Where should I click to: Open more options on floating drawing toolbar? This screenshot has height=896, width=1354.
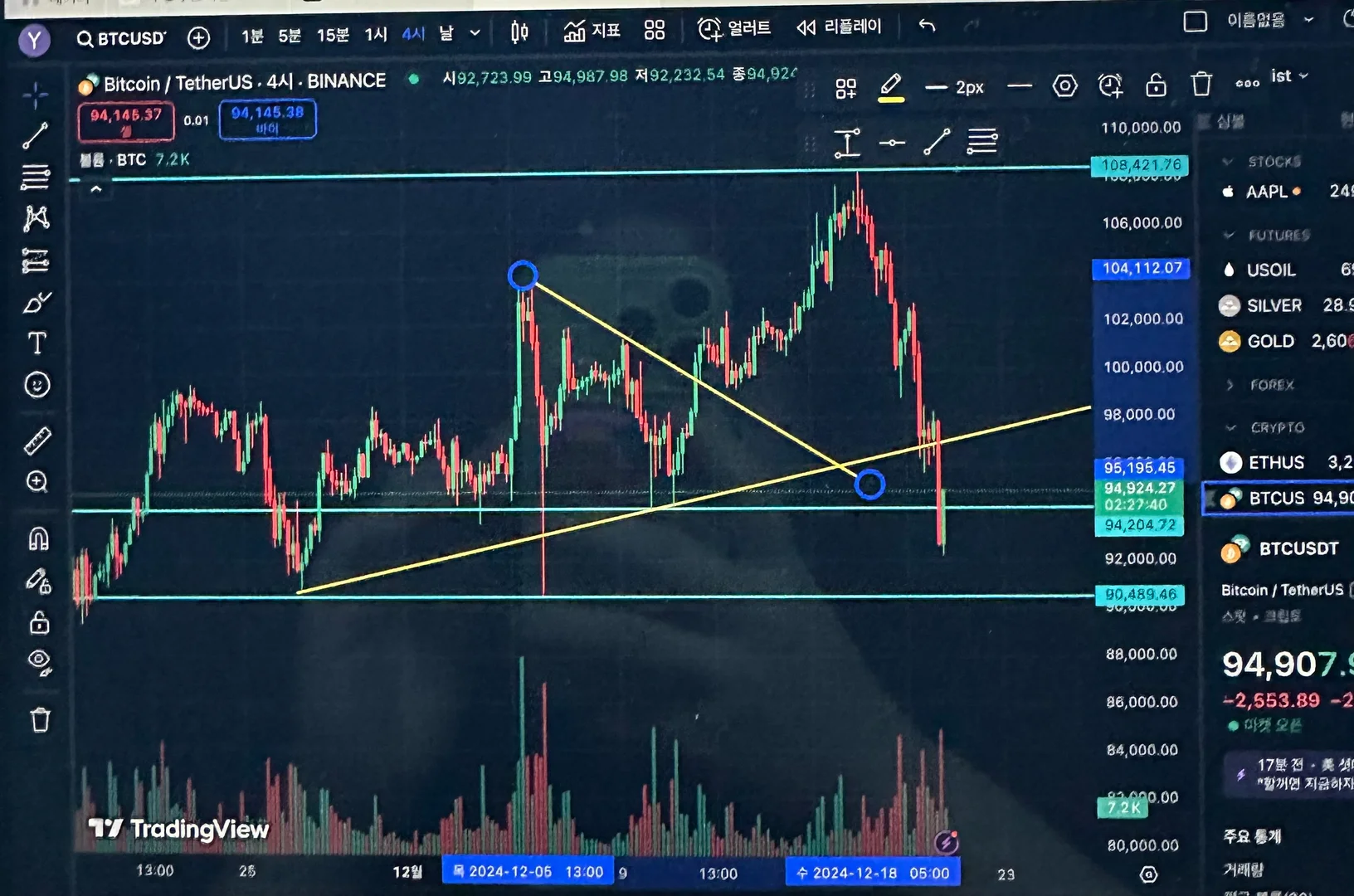[x=1247, y=83]
